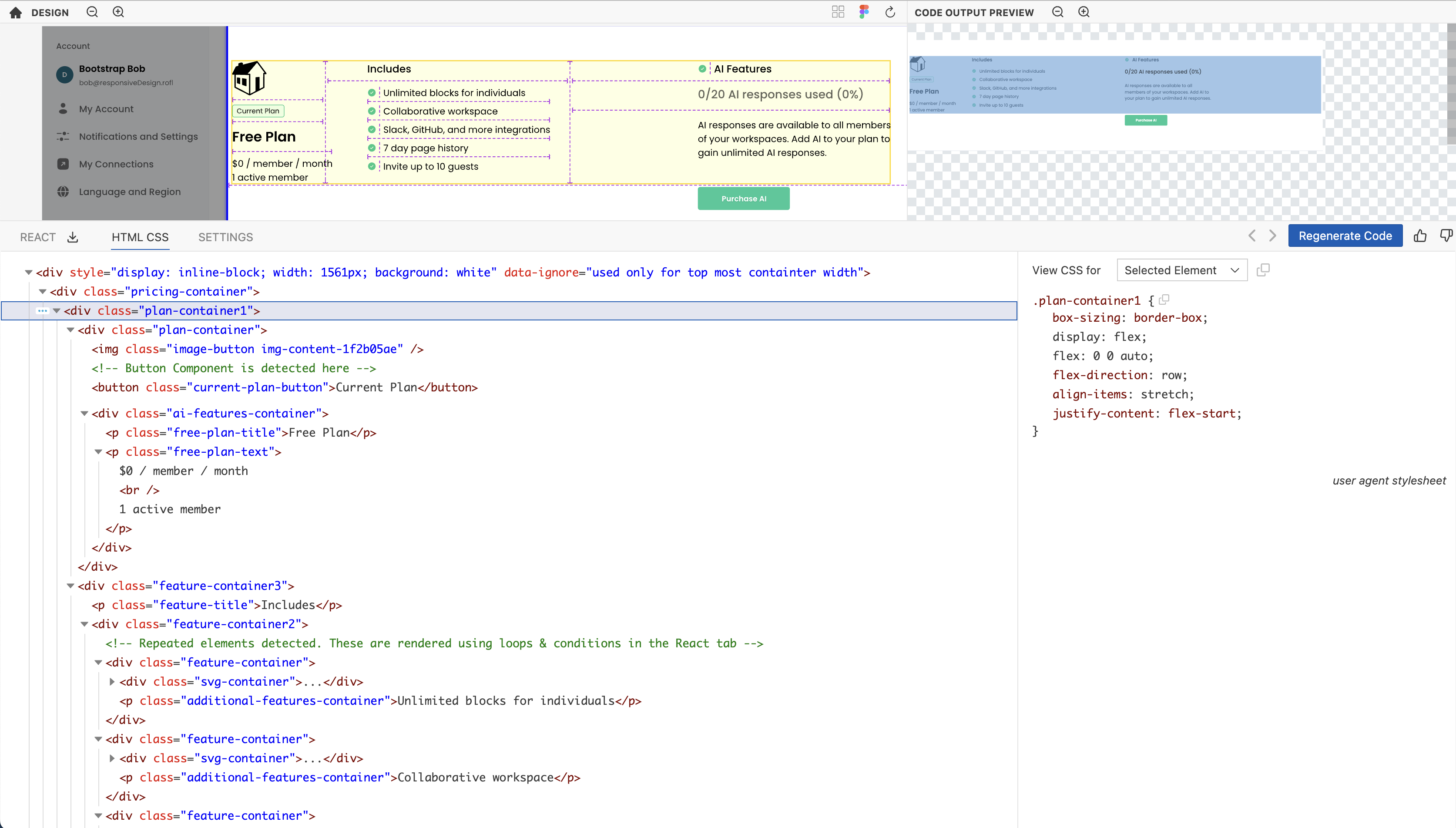Click Bootstrap Bob's avatar
1456x828 pixels.
coord(65,74)
